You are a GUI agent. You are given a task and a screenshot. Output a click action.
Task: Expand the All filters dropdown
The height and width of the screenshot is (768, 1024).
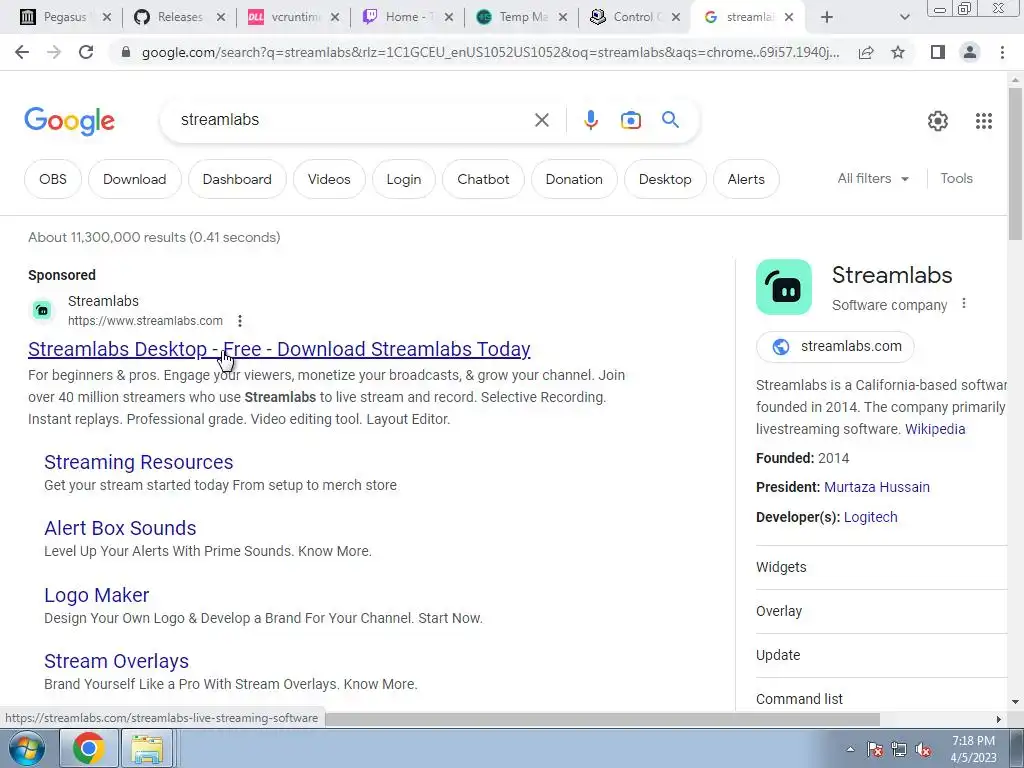pos(873,178)
